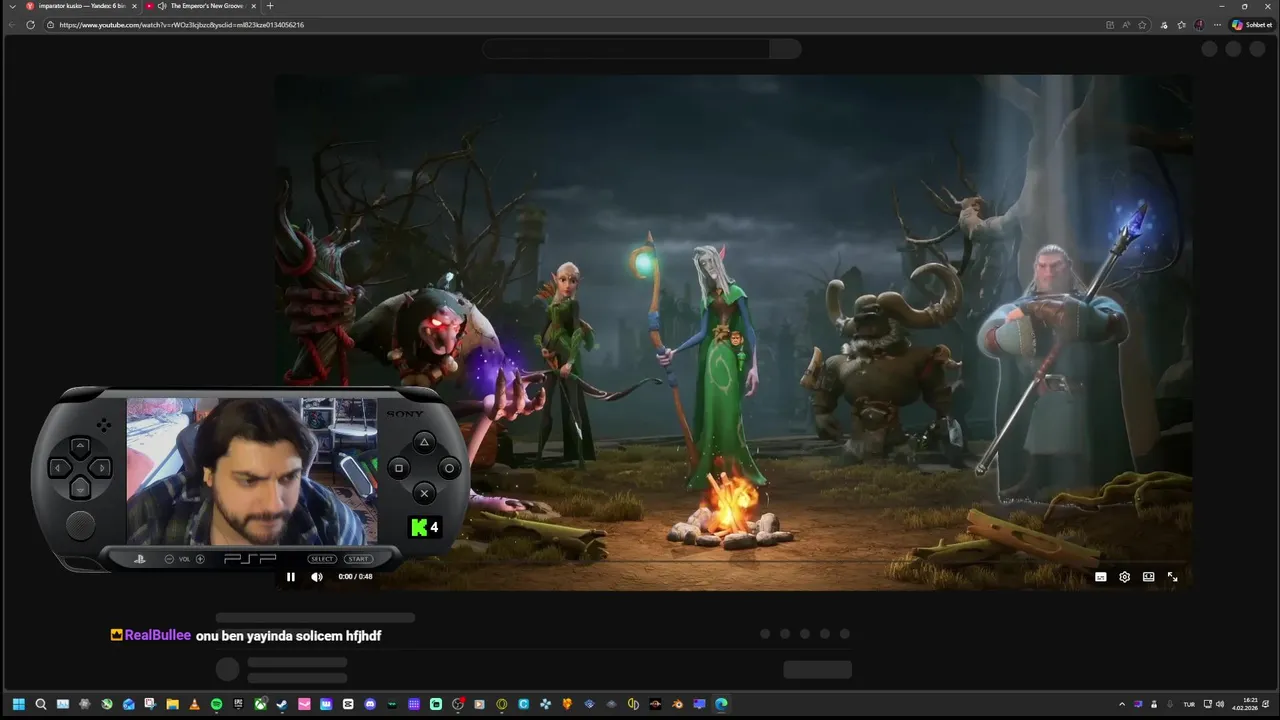Open the Edge profile avatar
This screenshot has width=1280, height=720.
tap(1199, 25)
